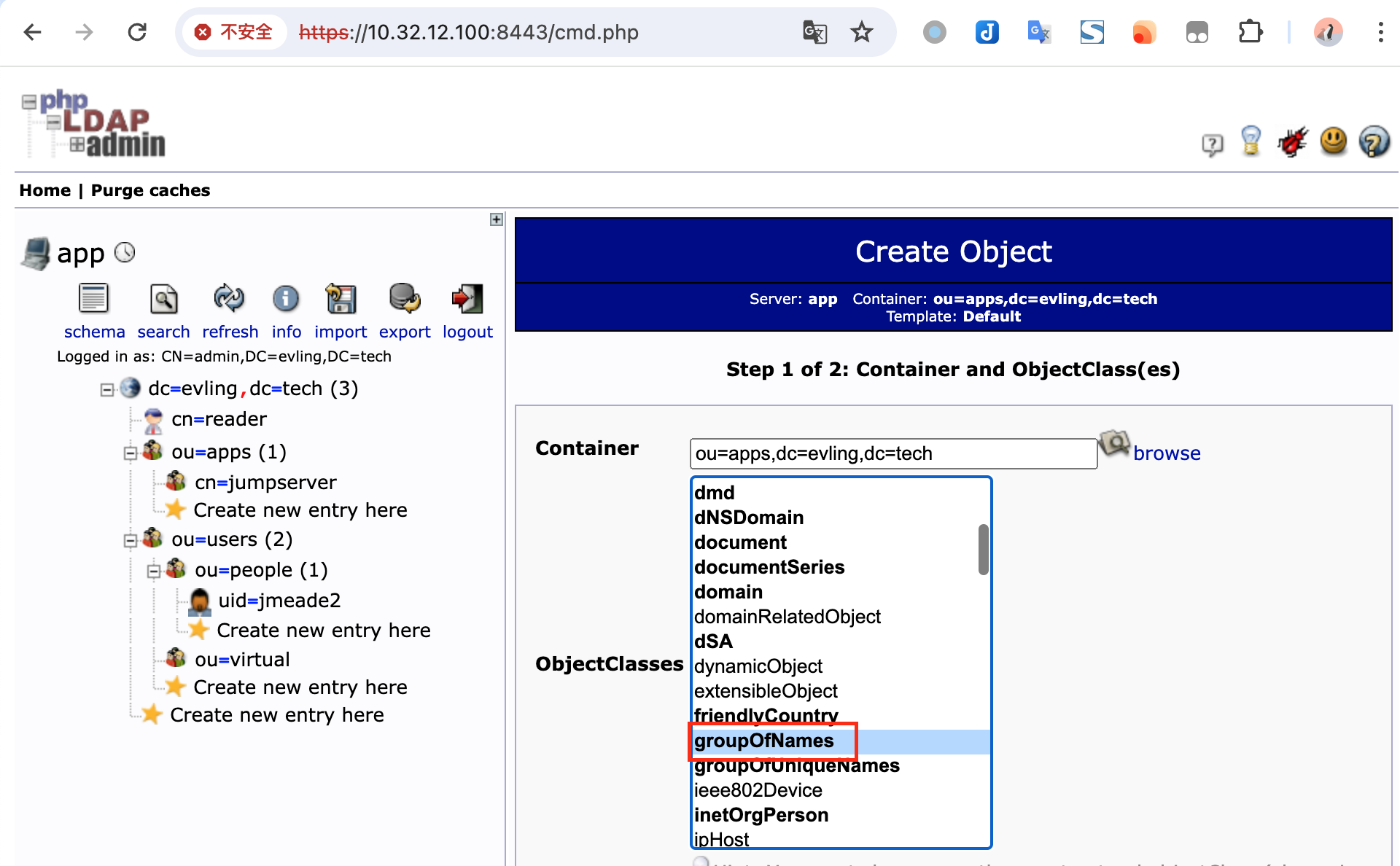Image resolution: width=1400 pixels, height=866 pixels.
Task: Collapse the ou=apps tree node
Action: 131,453
